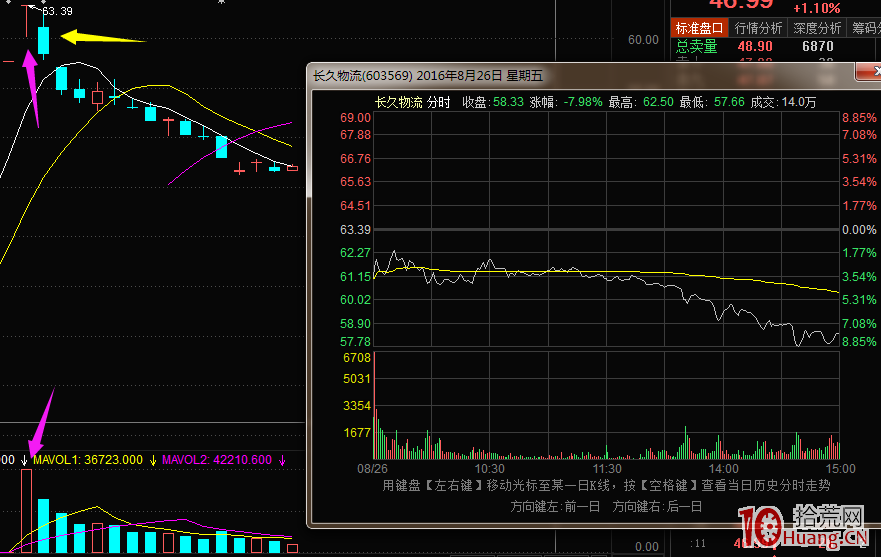Click the 69.00 price axis label
The height and width of the screenshot is (557, 881).
(355, 118)
